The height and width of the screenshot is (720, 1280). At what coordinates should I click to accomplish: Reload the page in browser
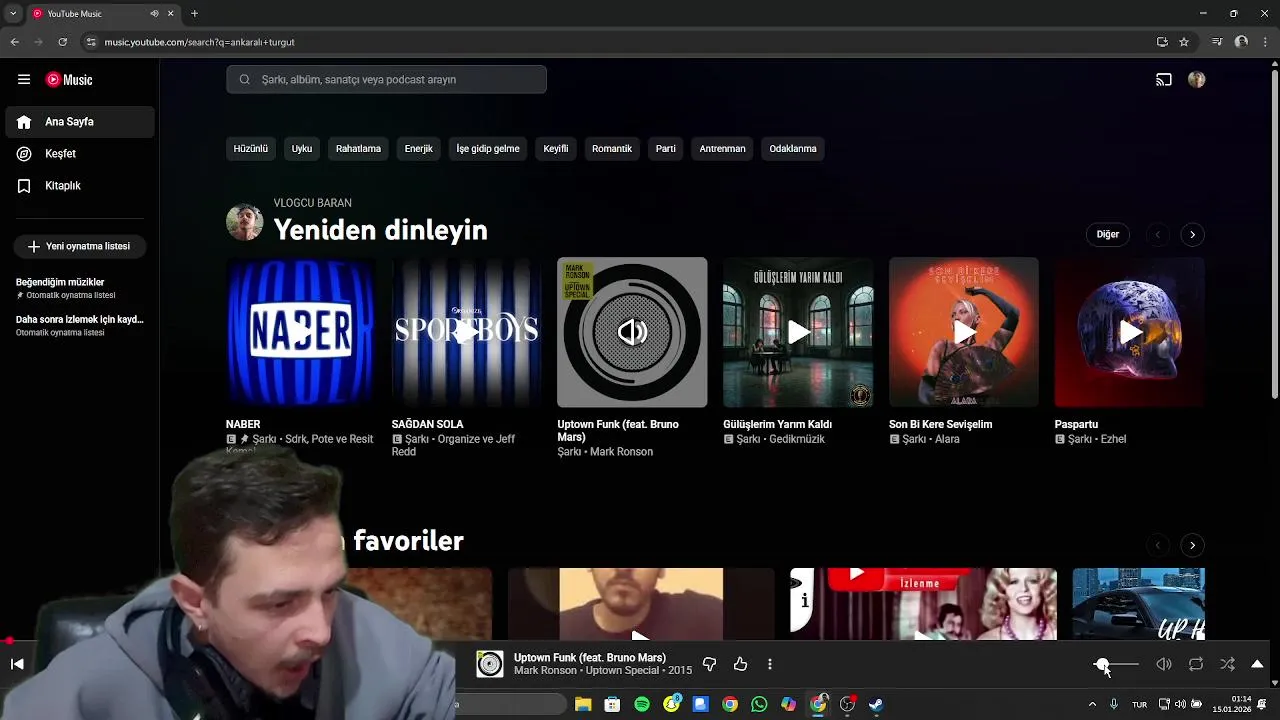[x=63, y=42]
